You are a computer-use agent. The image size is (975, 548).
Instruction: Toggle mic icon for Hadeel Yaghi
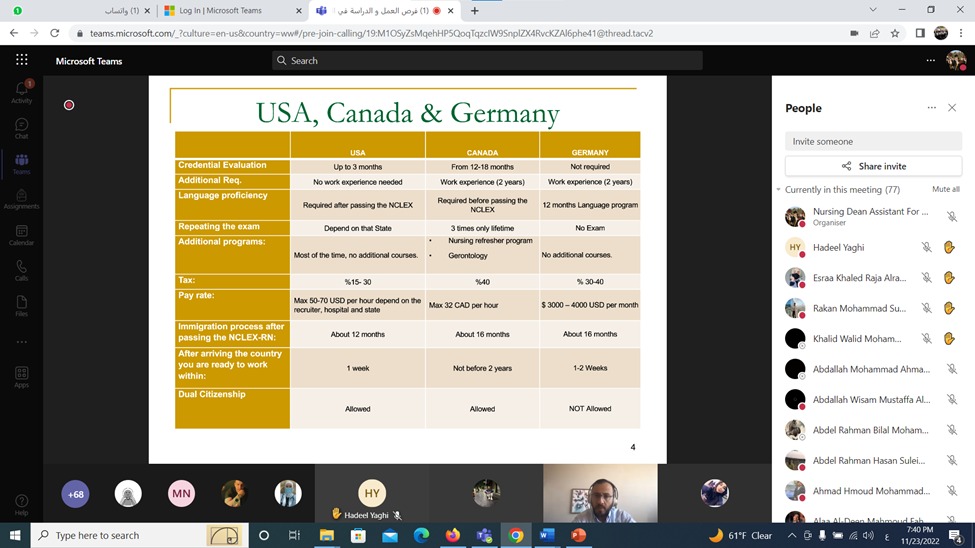click(x=926, y=247)
